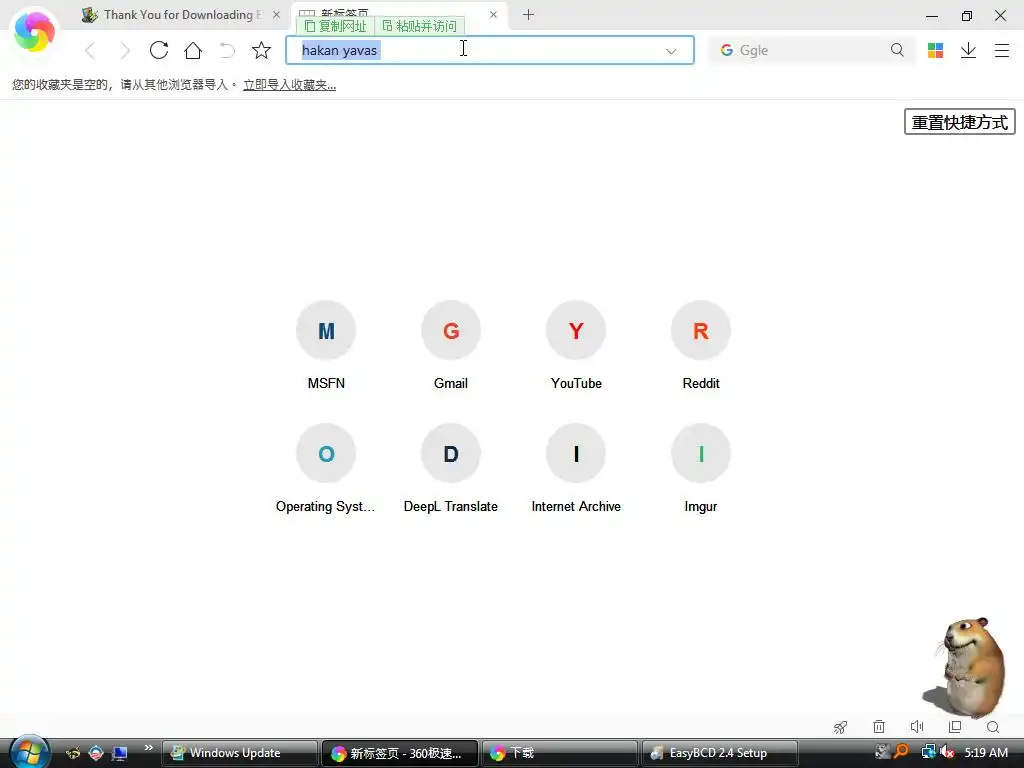Click the 5:19 AM system clock
The image size is (1024, 768).
click(x=986, y=753)
